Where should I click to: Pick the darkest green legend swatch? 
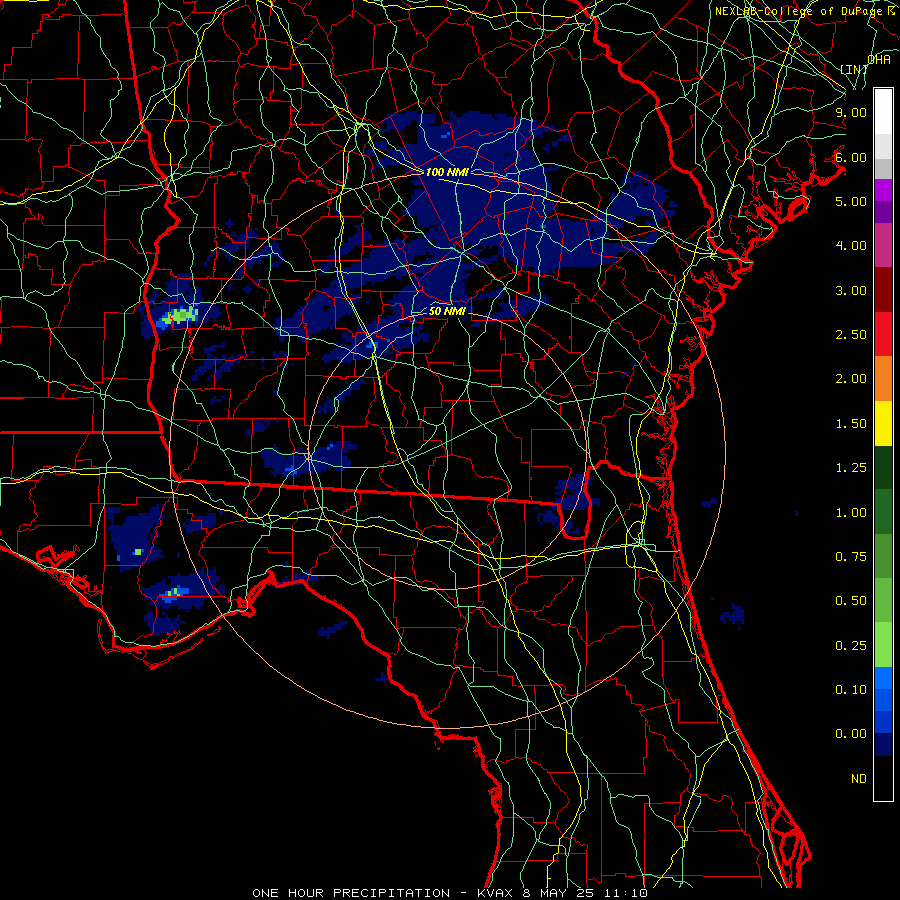click(883, 467)
